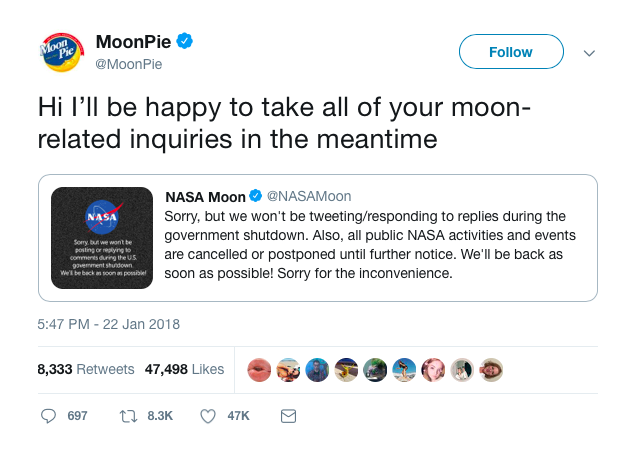View the list of 47,498 Likes
636x450 pixels.
click(184, 369)
